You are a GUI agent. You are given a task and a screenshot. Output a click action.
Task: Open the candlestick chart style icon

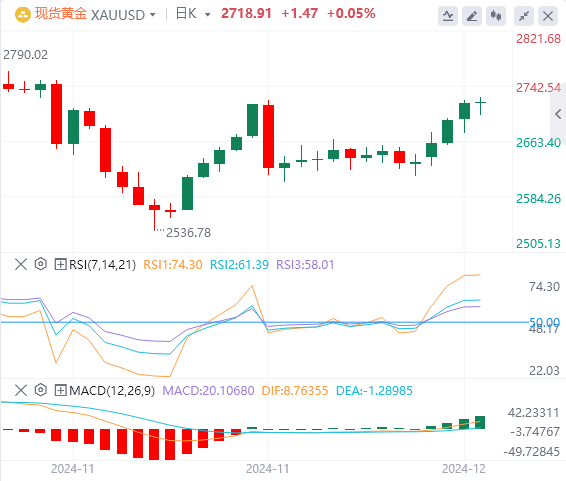(496, 16)
